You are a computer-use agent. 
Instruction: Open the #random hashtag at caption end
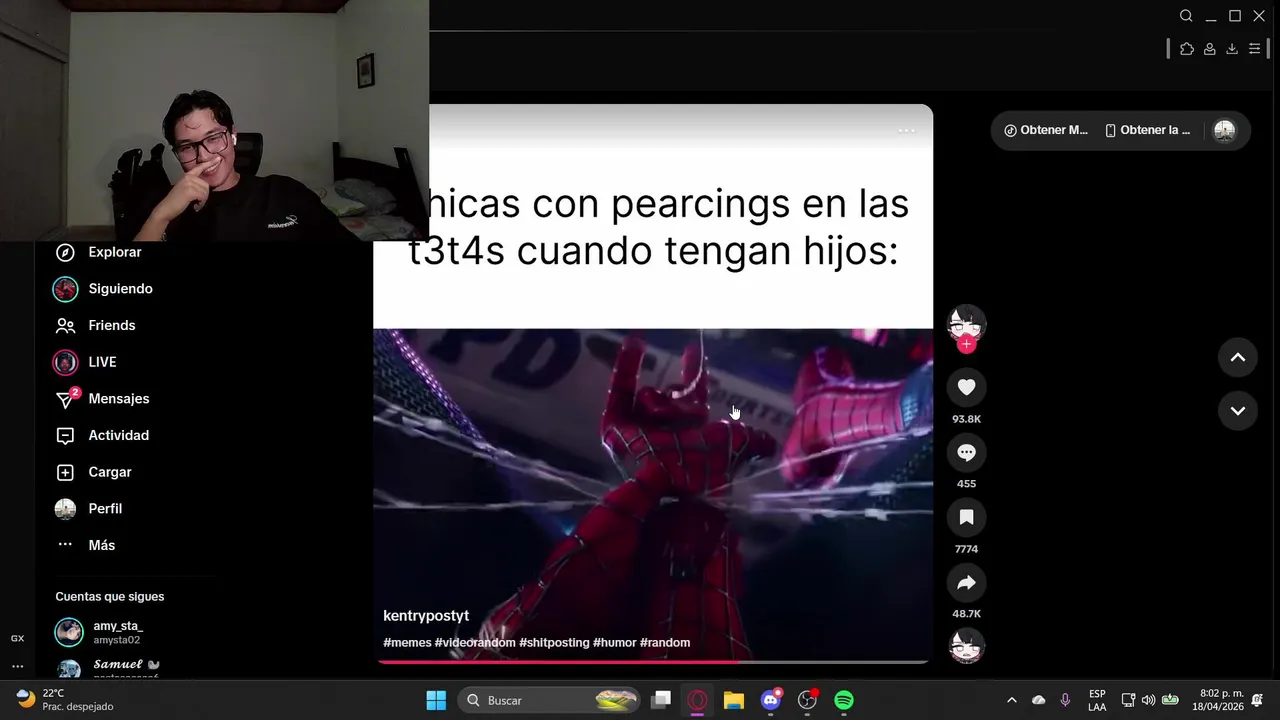click(x=665, y=642)
